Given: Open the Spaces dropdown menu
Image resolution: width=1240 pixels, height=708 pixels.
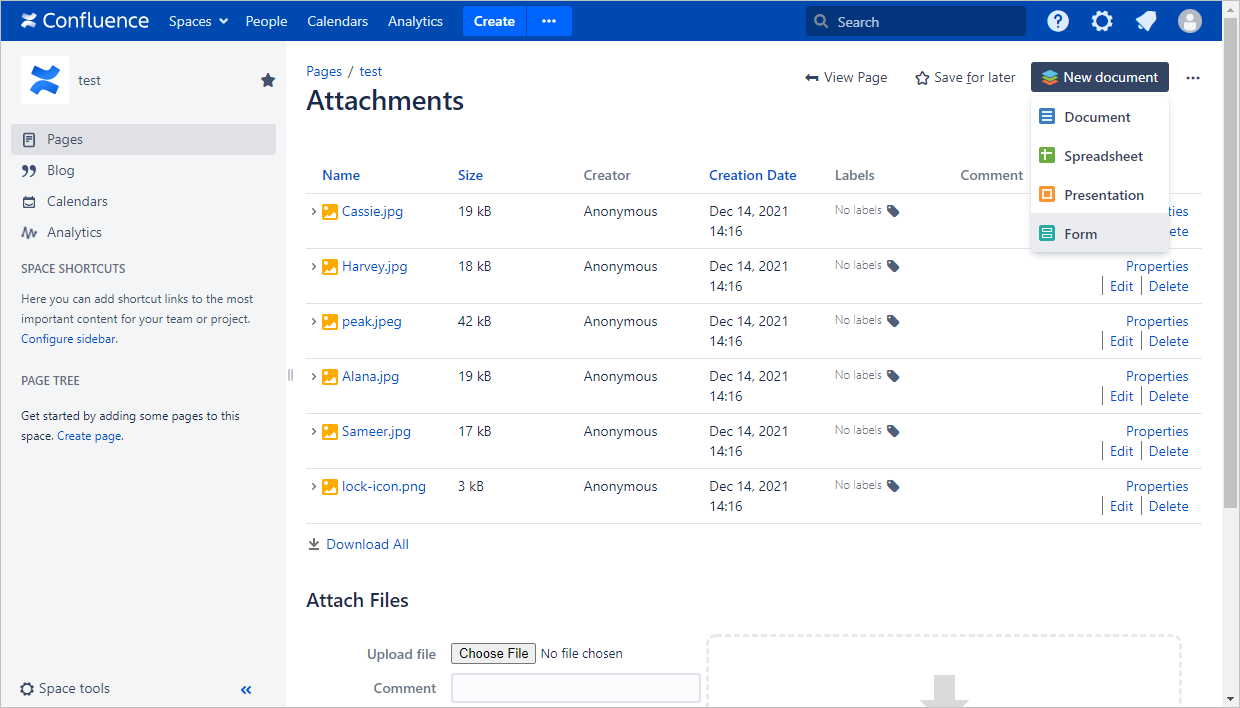Looking at the screenshot, I should pos(198,21).
